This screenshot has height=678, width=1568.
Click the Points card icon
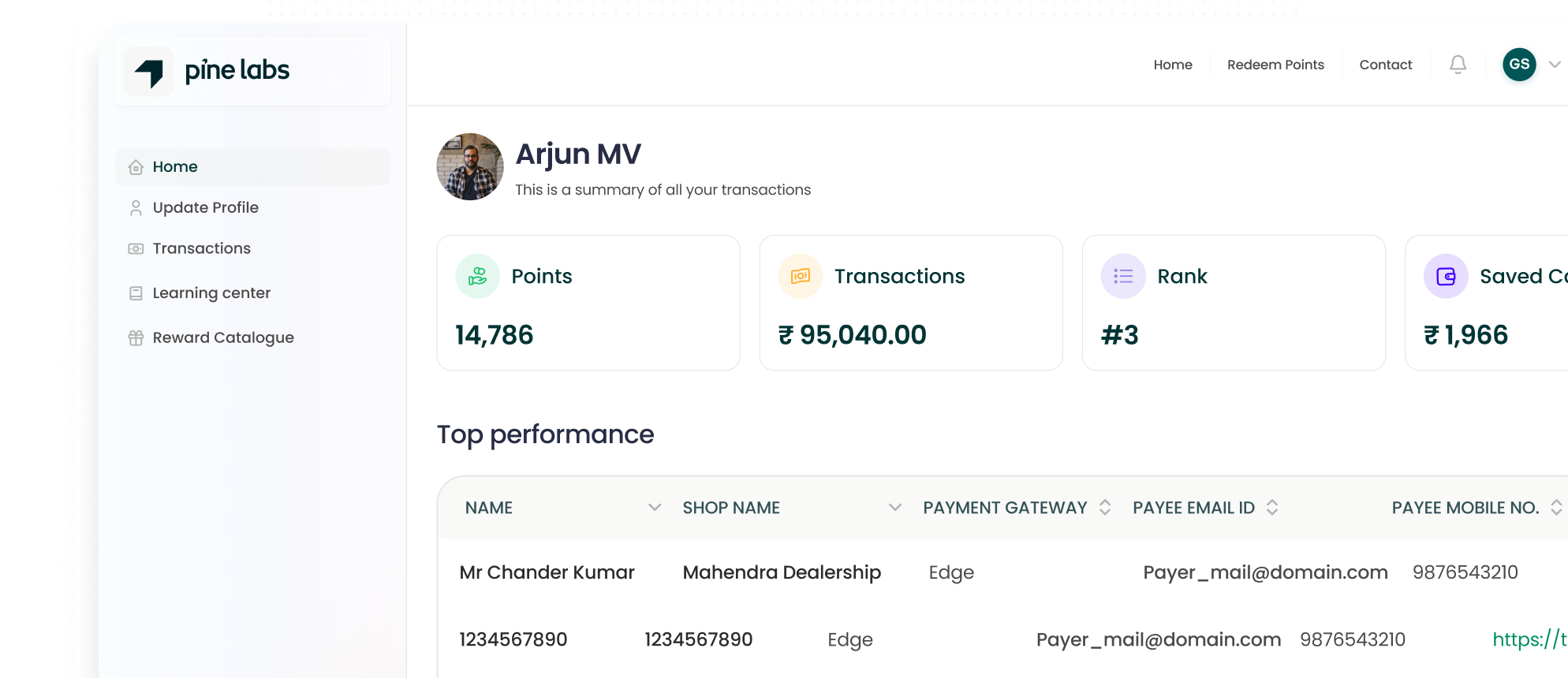478,276
